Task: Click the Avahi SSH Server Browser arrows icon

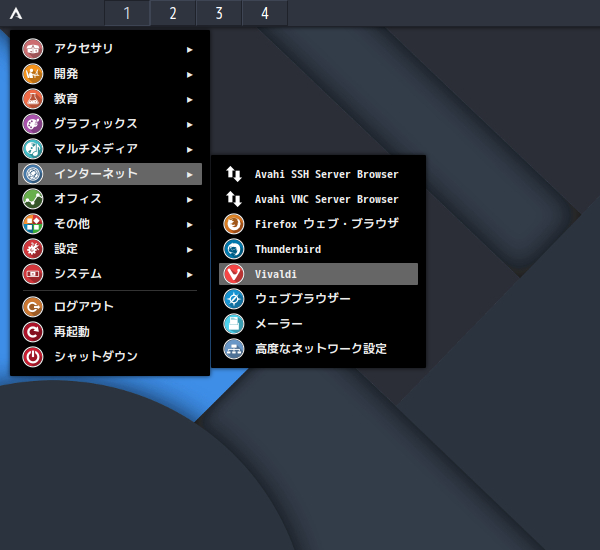Action: (234, 174)
